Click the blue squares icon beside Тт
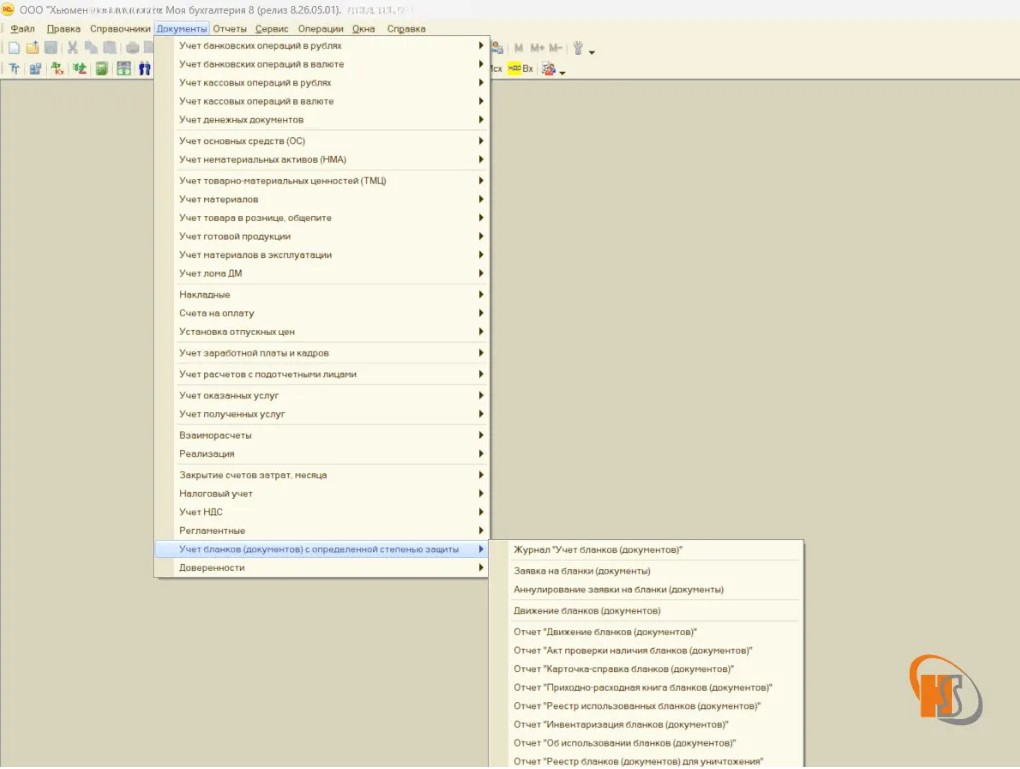 click(35, 68)
